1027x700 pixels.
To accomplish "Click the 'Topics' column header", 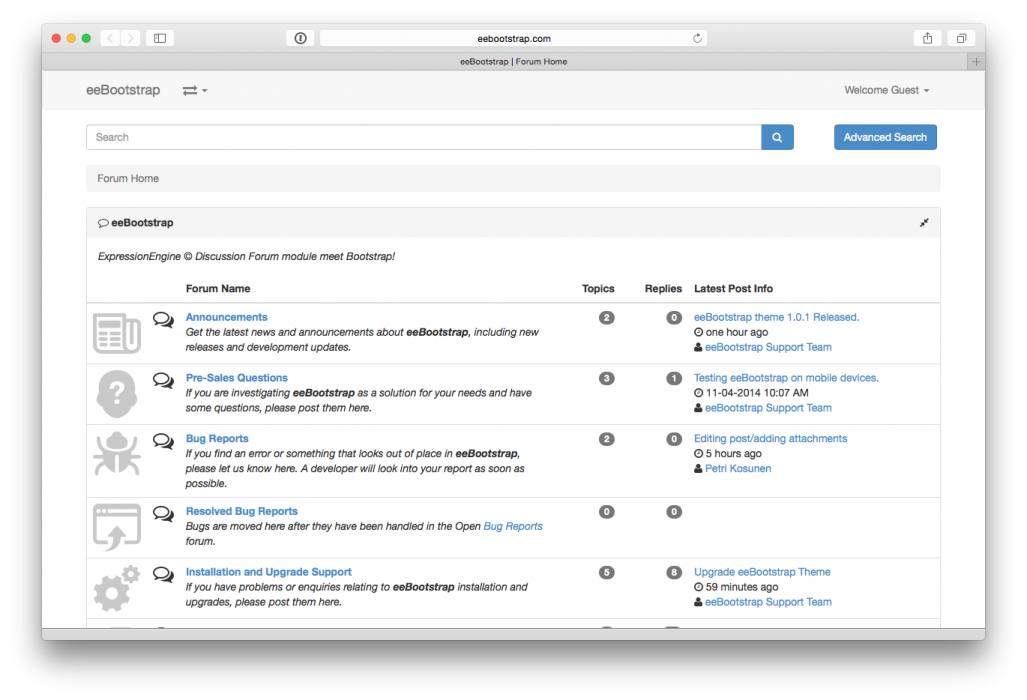I will pyautogui.click(x=598, y=289).
